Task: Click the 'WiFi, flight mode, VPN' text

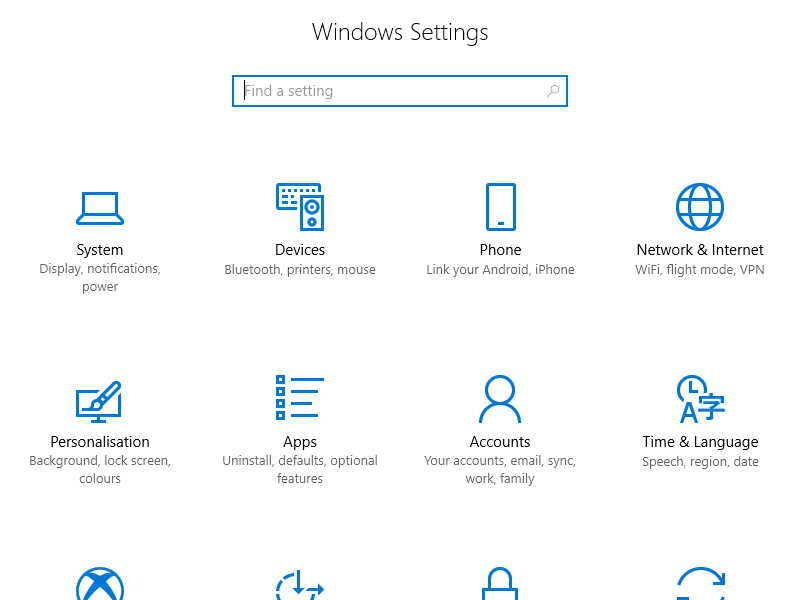Action: (700, 270)
